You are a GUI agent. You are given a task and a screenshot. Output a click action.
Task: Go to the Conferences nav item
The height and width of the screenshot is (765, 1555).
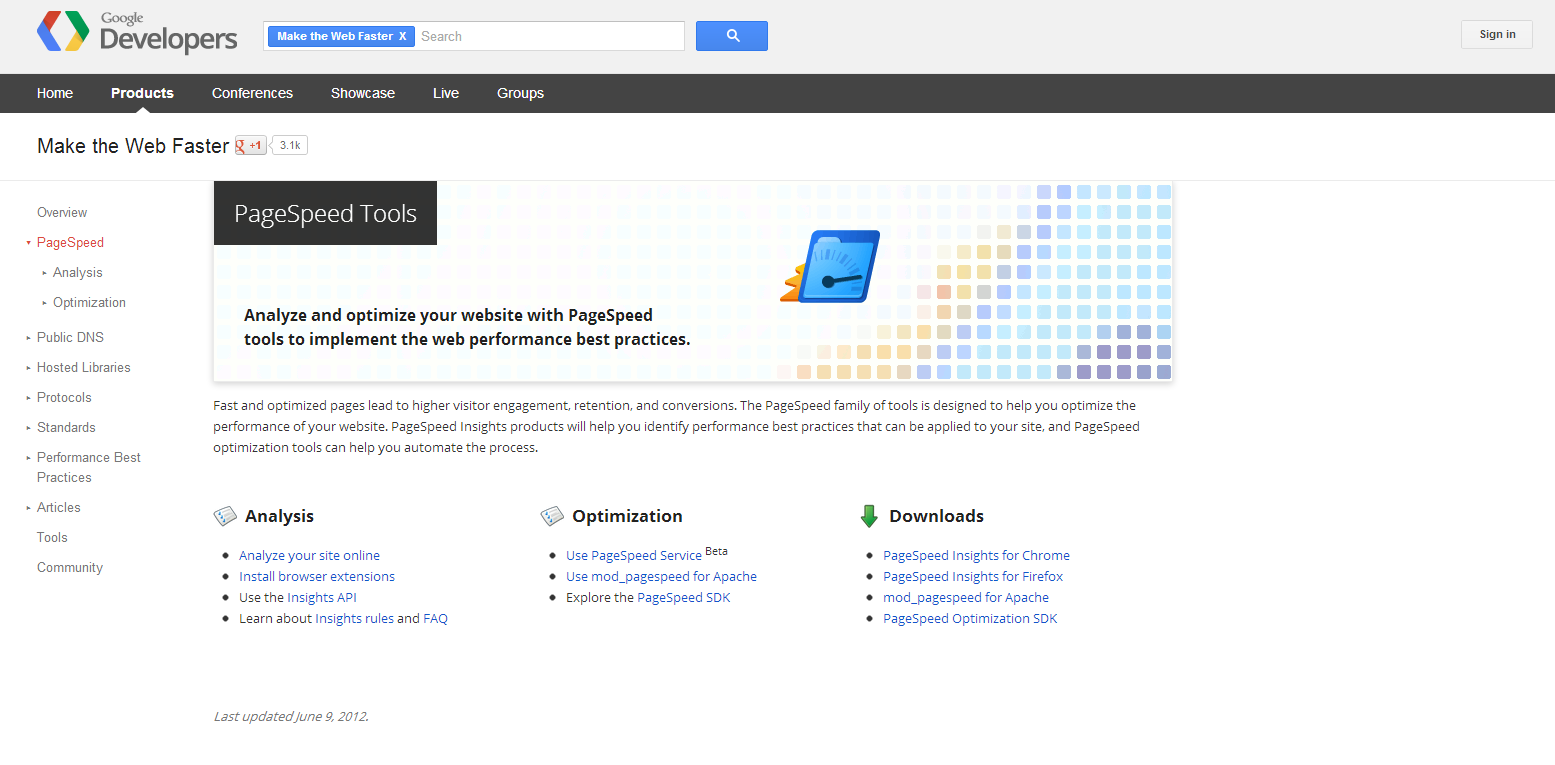click(252, 93)
